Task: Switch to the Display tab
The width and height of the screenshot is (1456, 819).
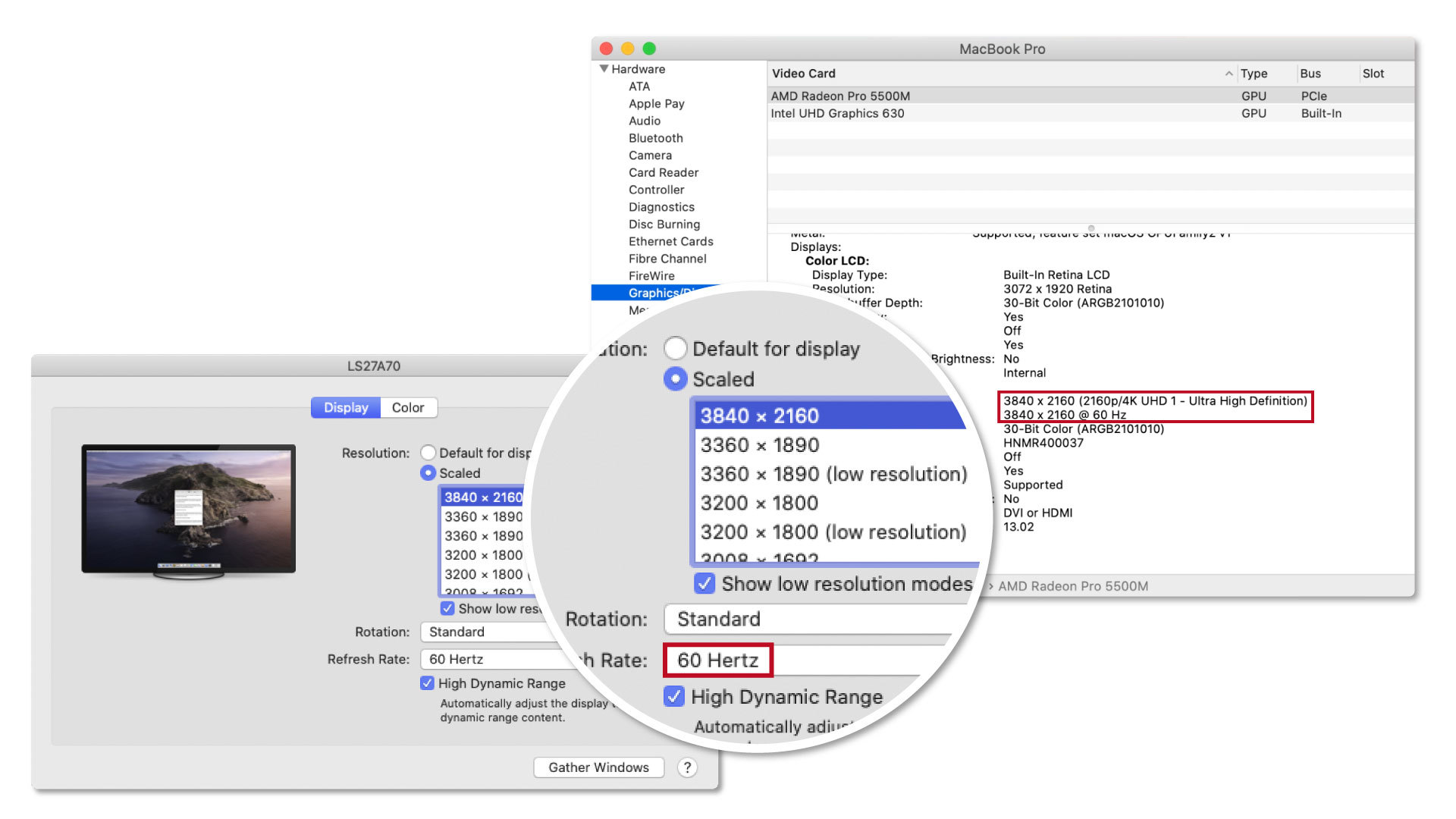Action: pos(346,407)
